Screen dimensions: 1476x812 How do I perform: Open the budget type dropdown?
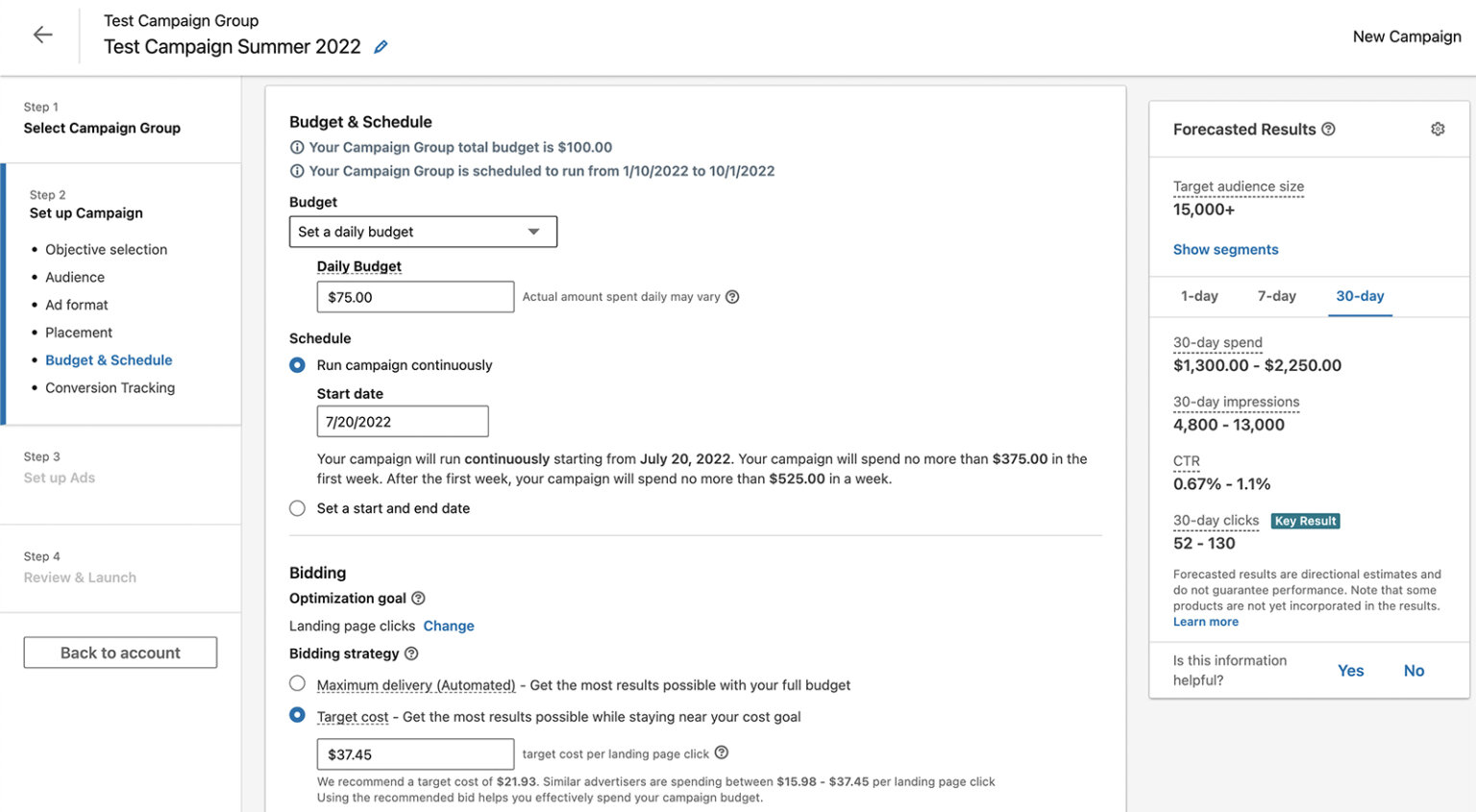click(423, 231)
